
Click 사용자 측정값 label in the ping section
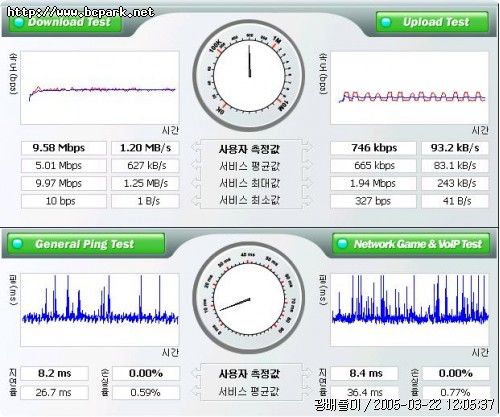coord(249,374)
